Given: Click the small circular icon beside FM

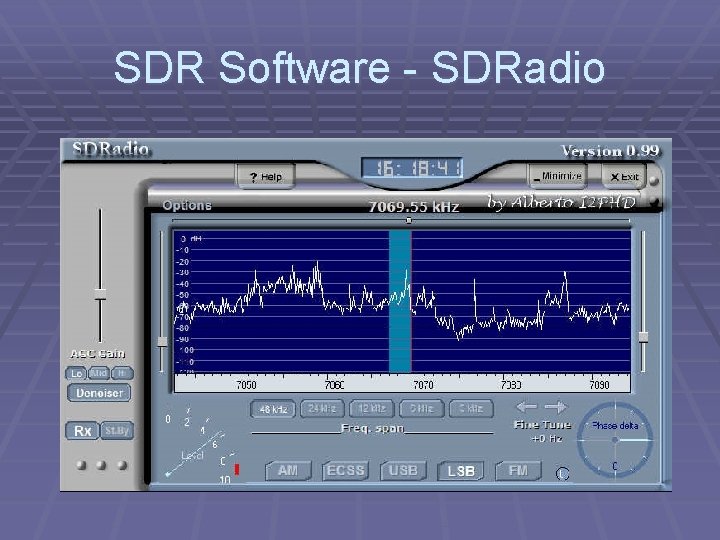Looking at the screenshot, I should click(x=562, y=473).
